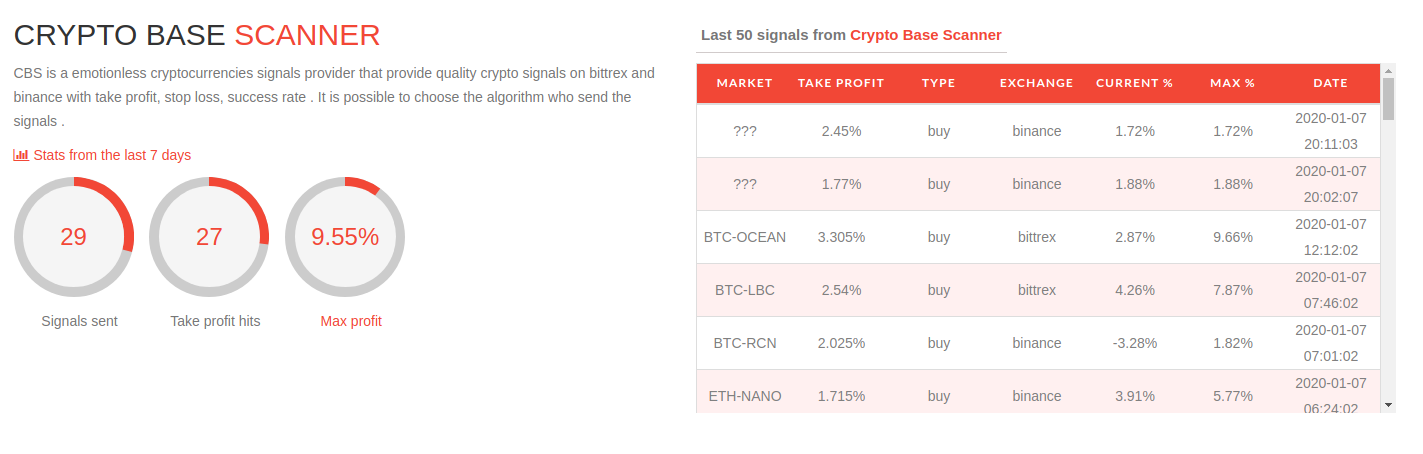The width and height of the screenshot is (1423, 454).
Task: Click the signals table scrollbar thumb
Action: pyautogui.click(x=1388, y=99)
